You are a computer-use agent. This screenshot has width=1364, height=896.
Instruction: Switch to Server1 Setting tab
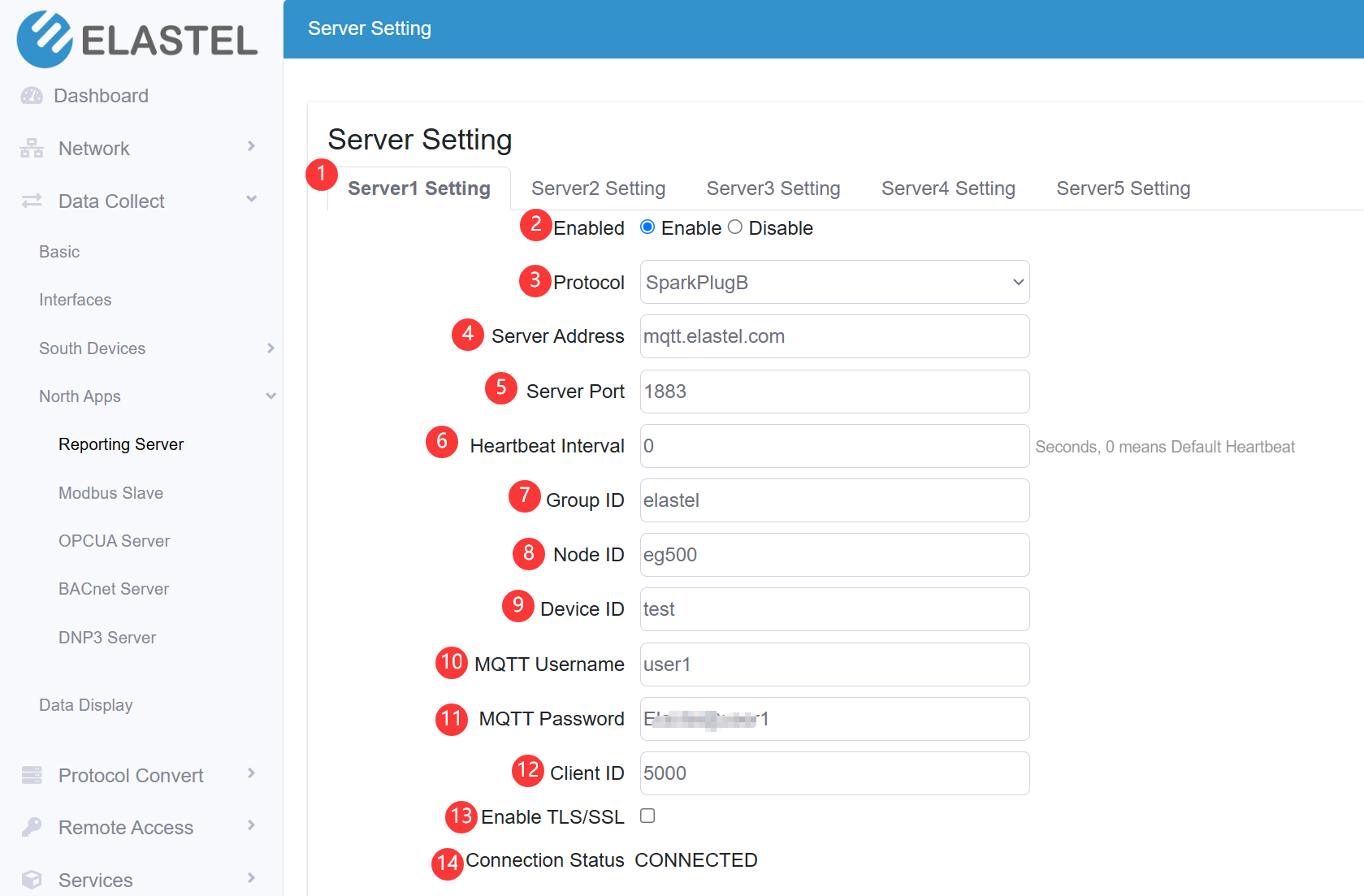click(419, 188)
